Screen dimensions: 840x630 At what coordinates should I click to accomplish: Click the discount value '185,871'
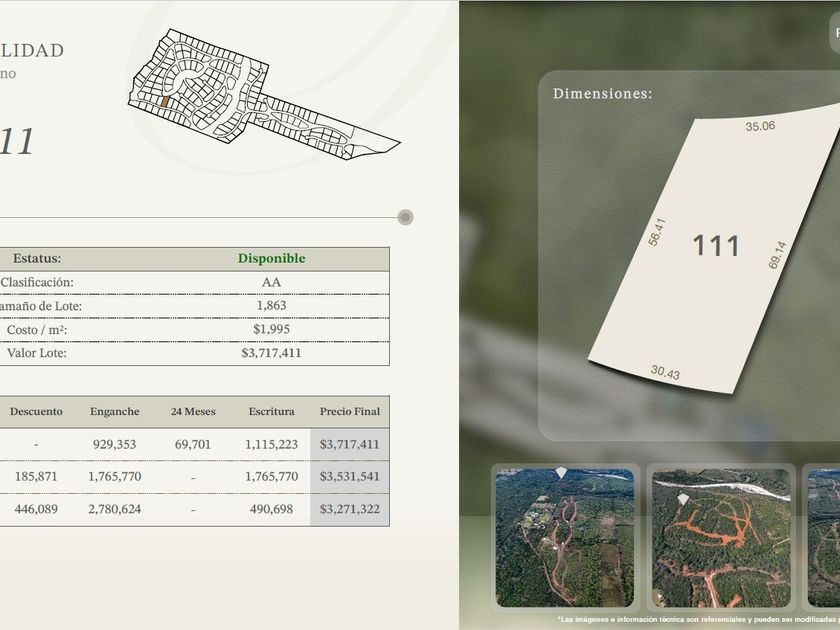36,476
